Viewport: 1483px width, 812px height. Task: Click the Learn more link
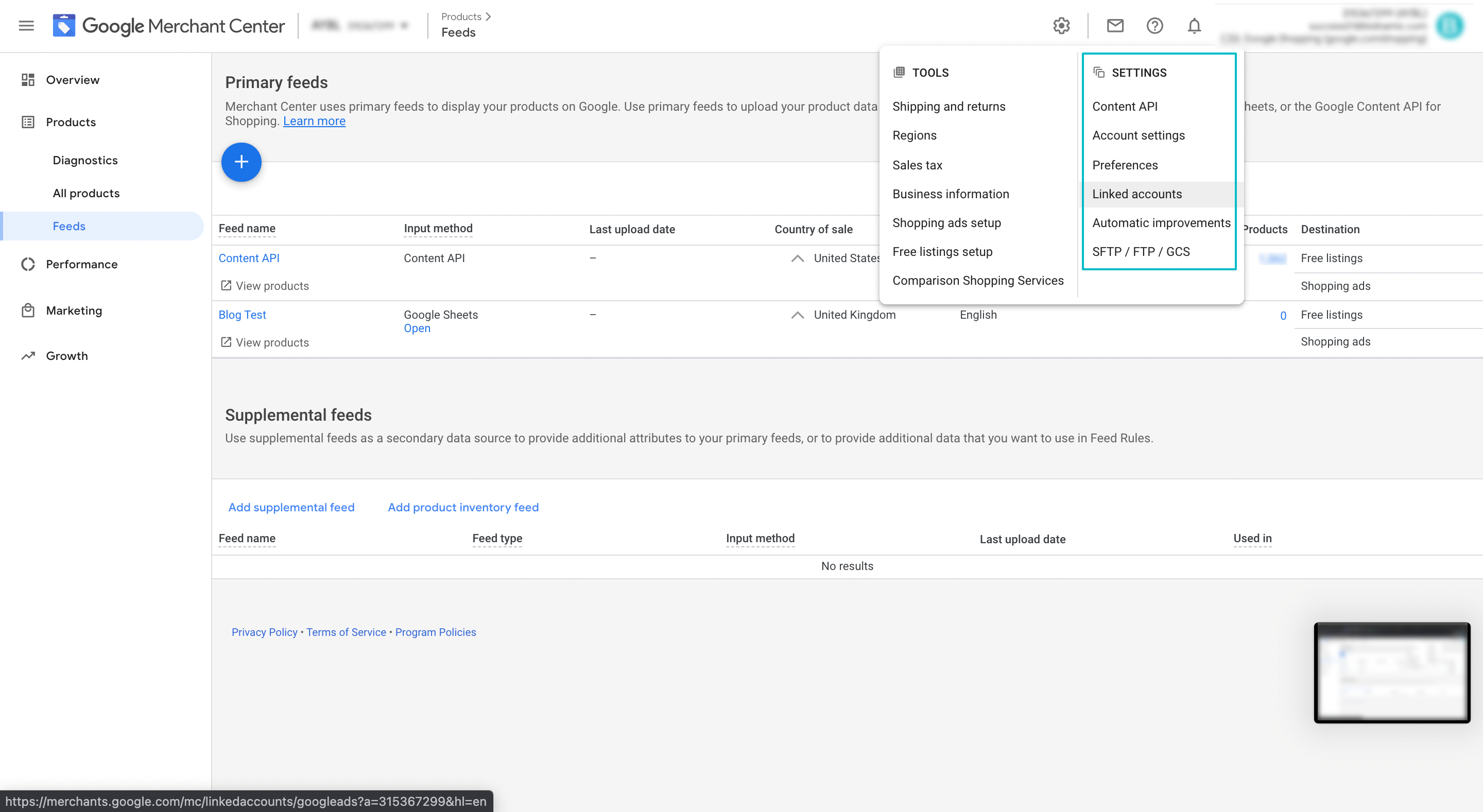point(314,121)
